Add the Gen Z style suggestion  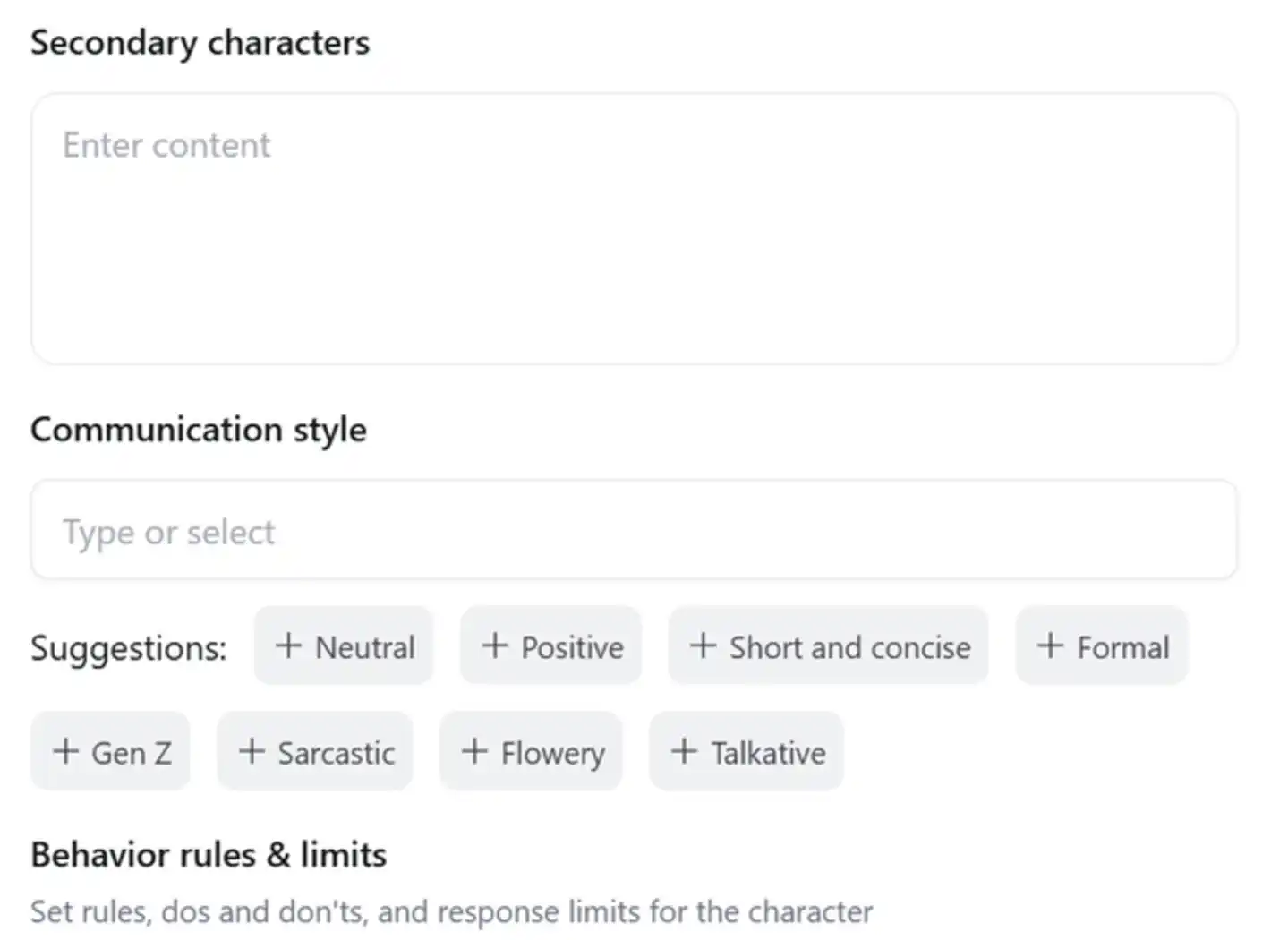click(110, 751)
